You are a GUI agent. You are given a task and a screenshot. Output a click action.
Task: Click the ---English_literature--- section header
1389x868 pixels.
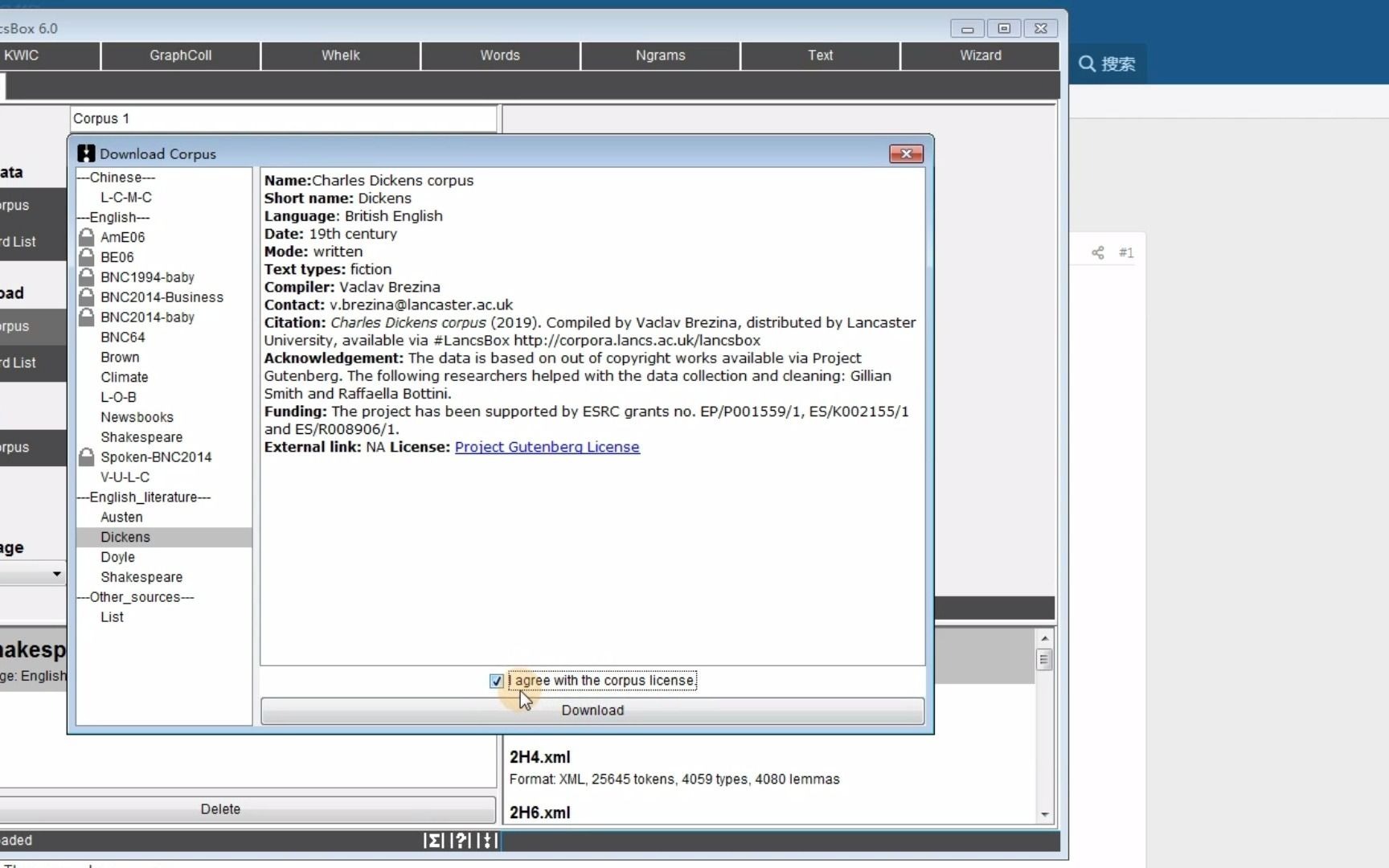[x=144, y=497]
